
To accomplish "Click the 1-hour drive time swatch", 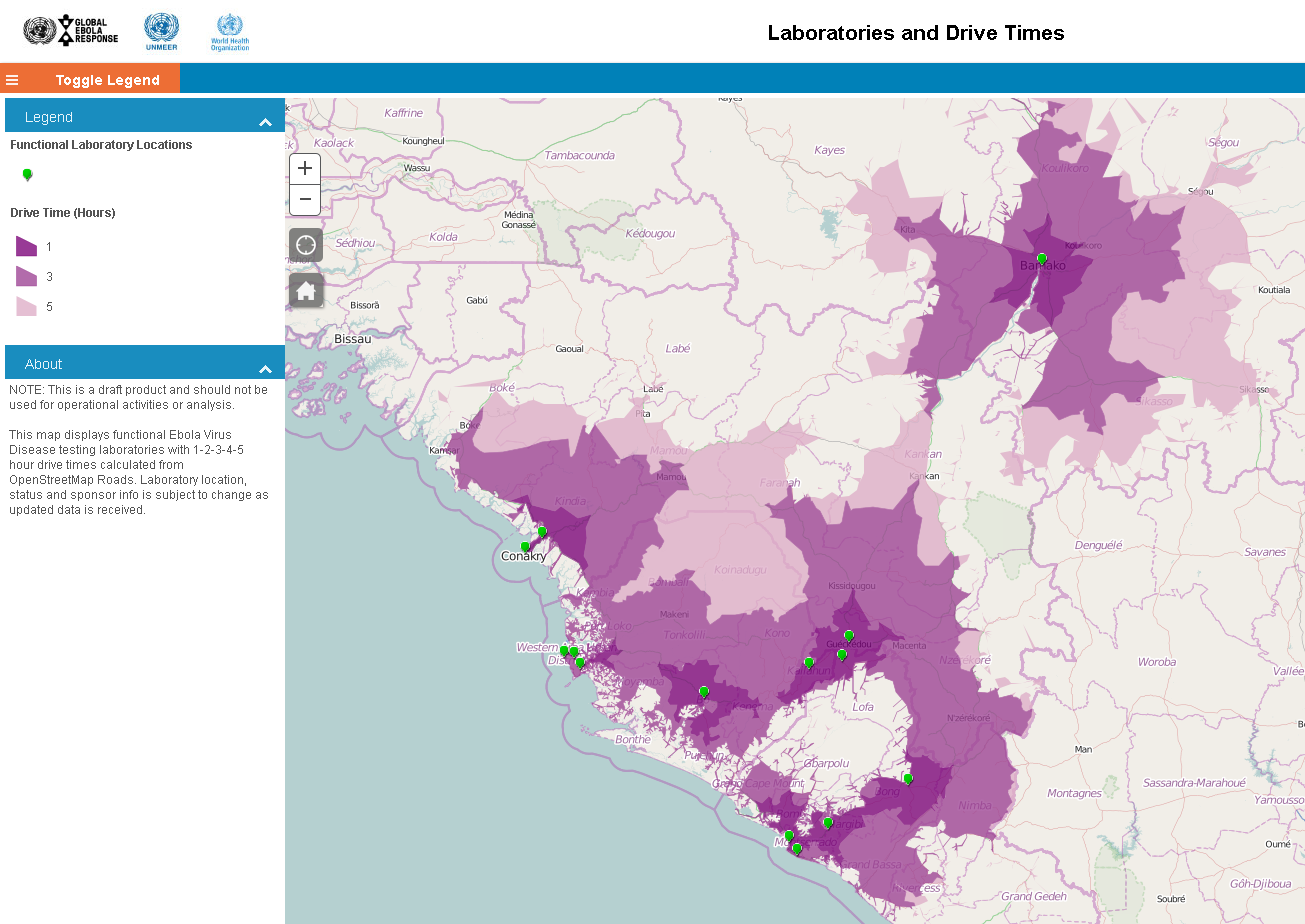I will tap(26, 246).
